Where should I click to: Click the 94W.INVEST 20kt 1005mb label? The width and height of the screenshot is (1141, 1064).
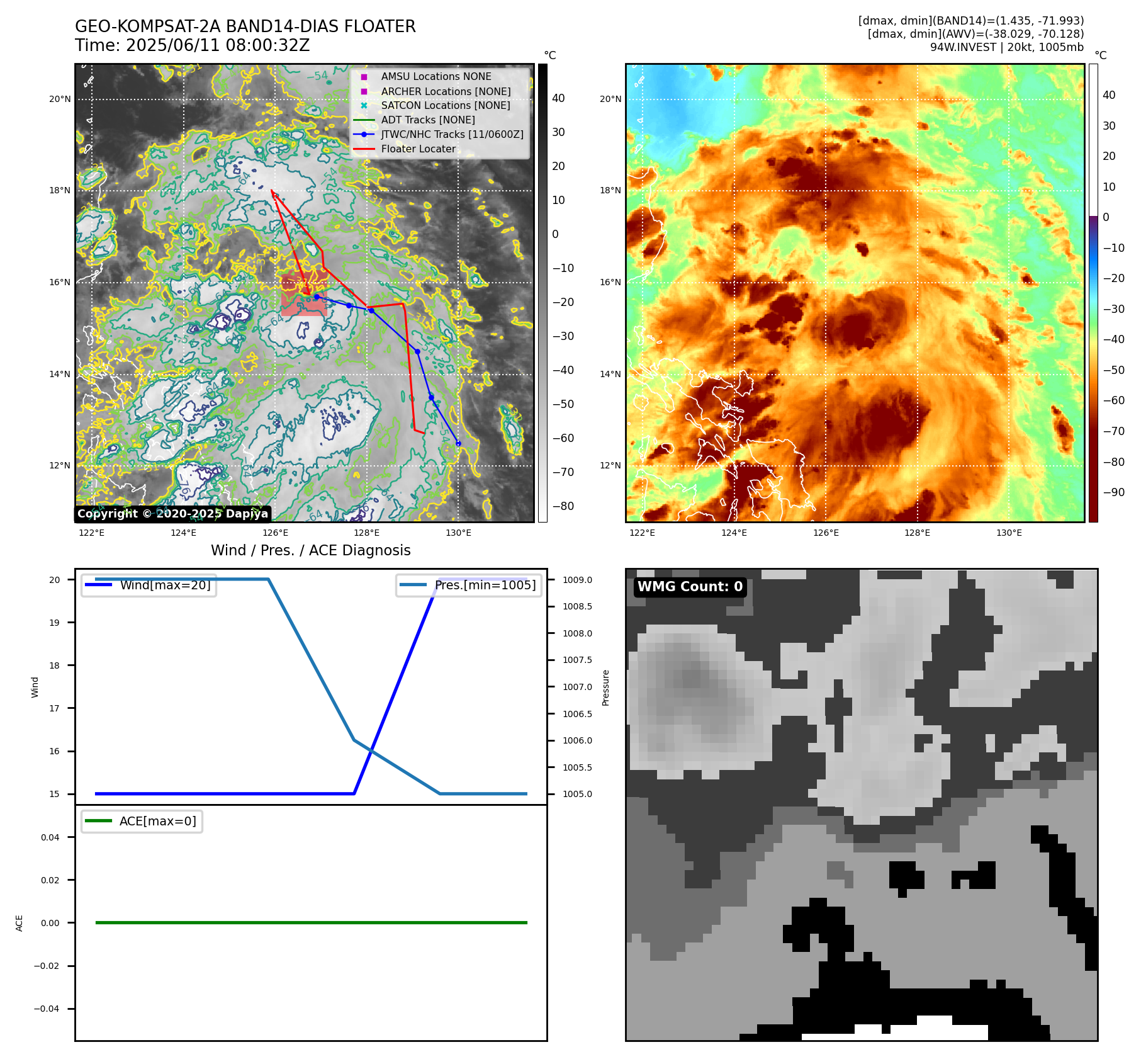[1007, 47]
